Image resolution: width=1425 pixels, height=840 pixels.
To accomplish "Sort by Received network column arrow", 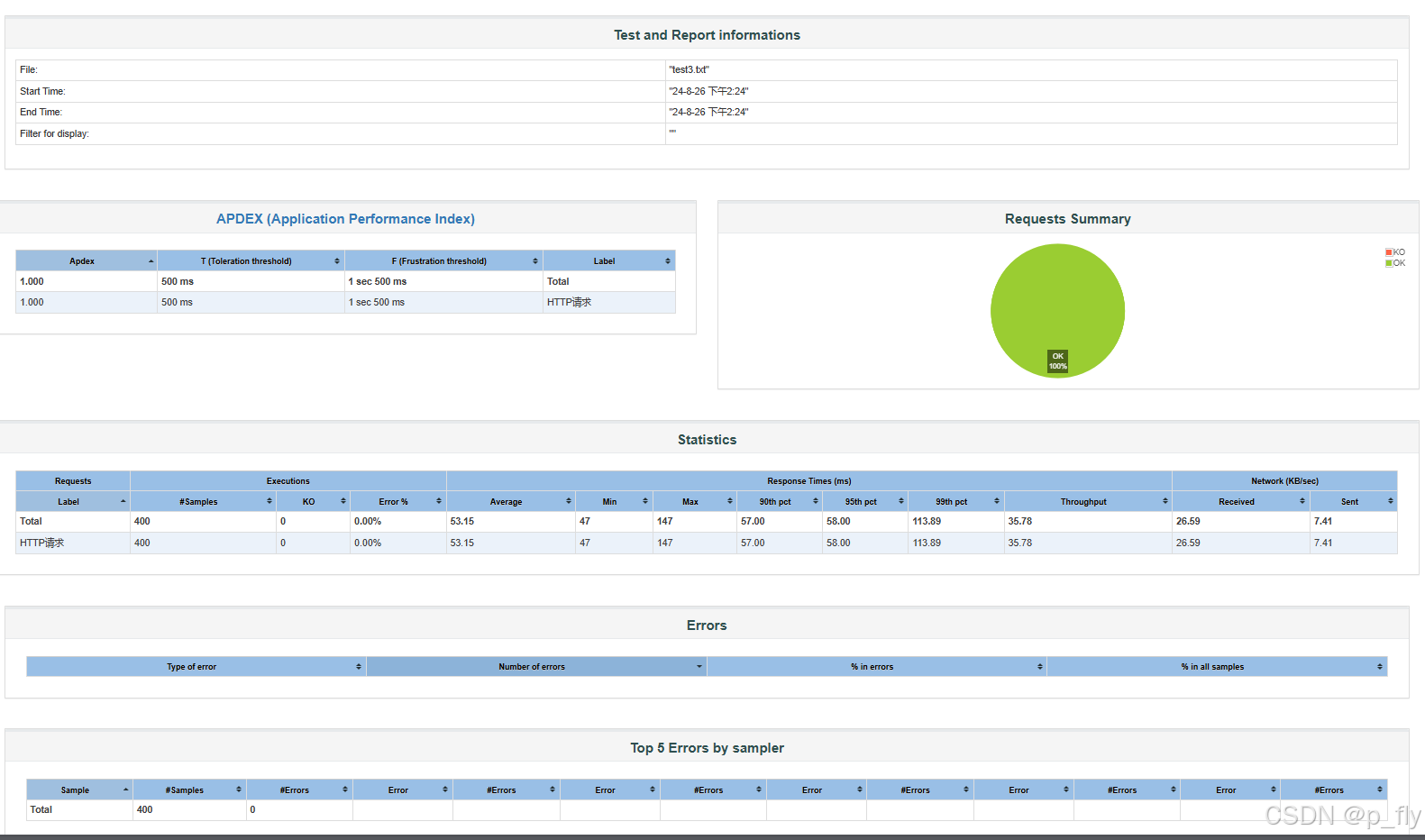I will 1302,502.
